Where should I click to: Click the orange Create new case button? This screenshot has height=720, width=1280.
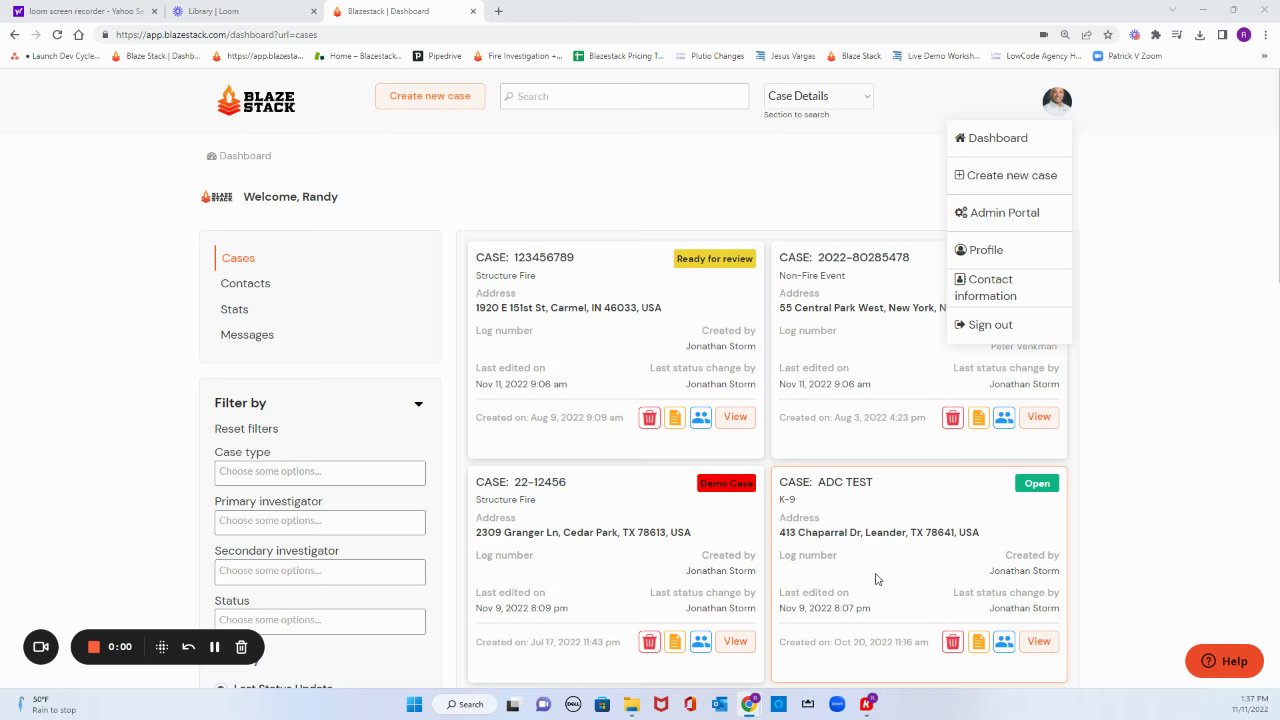430,96
